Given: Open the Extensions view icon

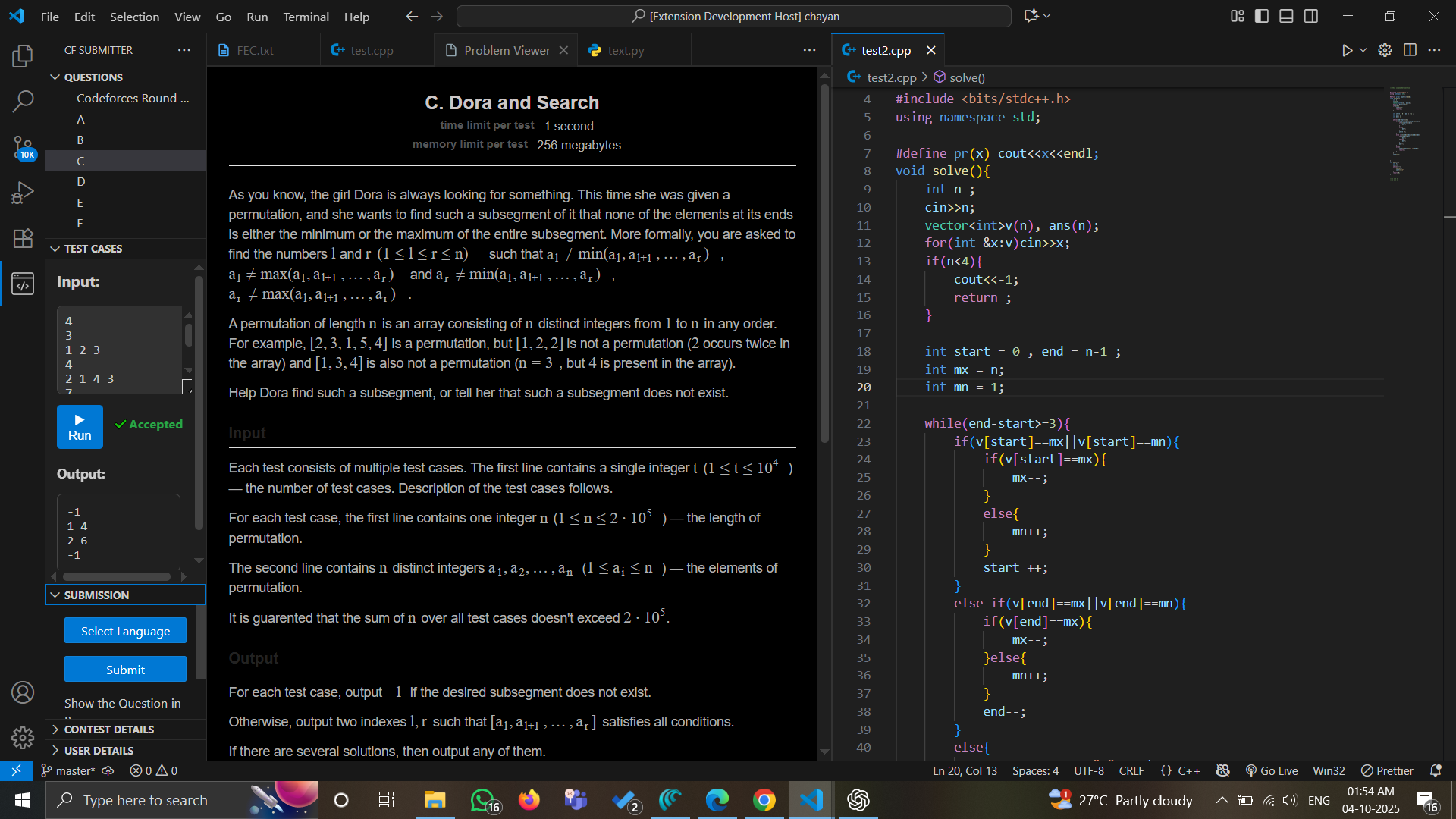Looking at the screenshot, I should tap(23, 238).
